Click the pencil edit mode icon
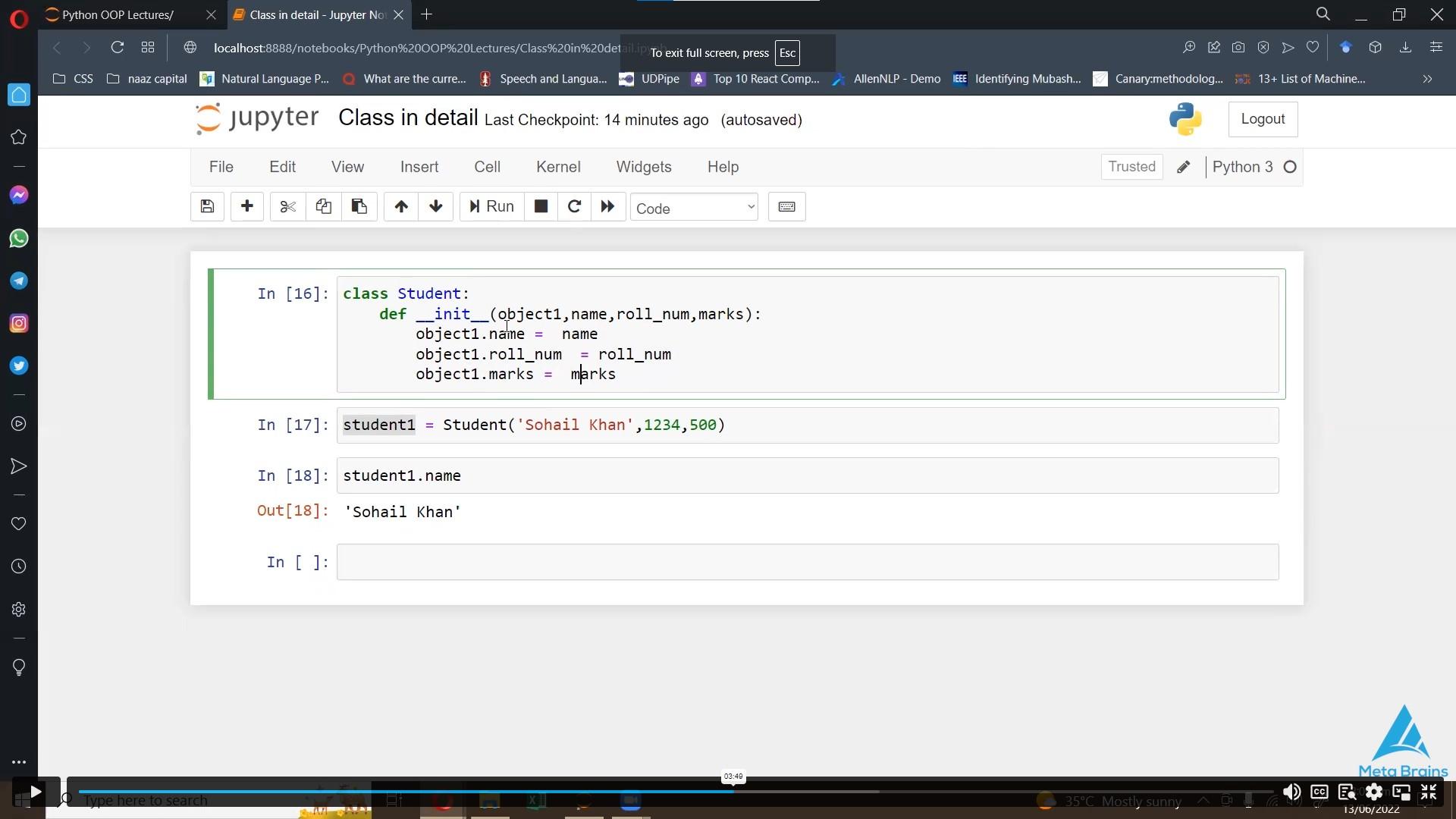 [1183, 167]
